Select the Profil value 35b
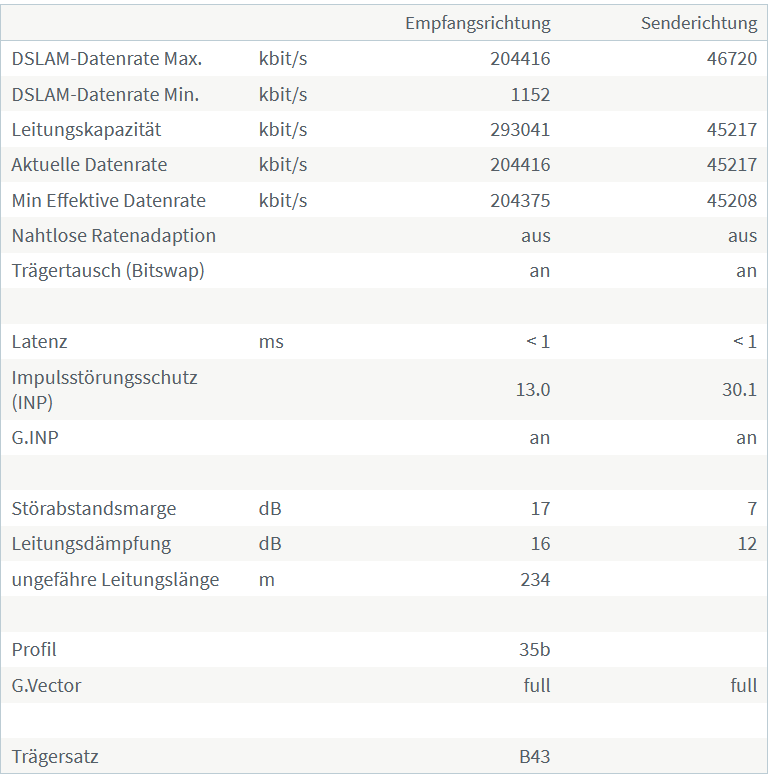 coord(534,650)
